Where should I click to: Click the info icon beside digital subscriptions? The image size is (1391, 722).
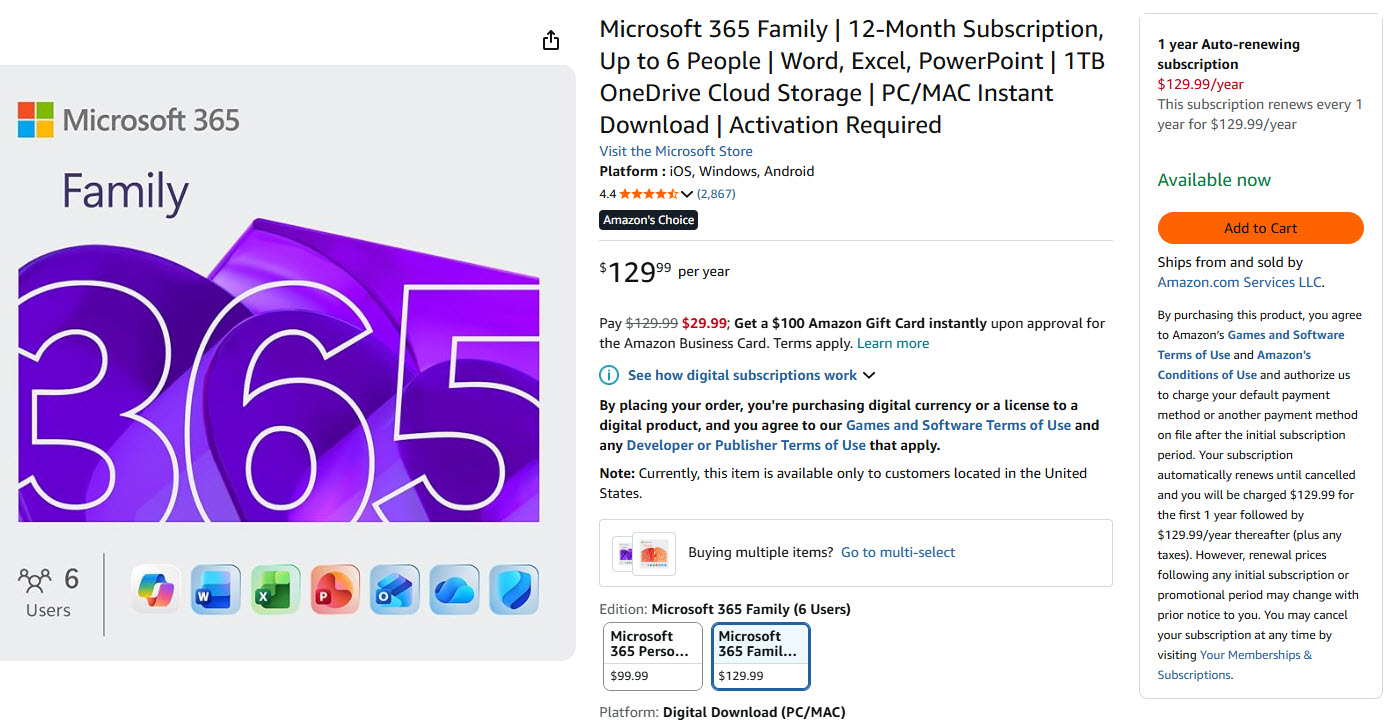pos(608,375)
